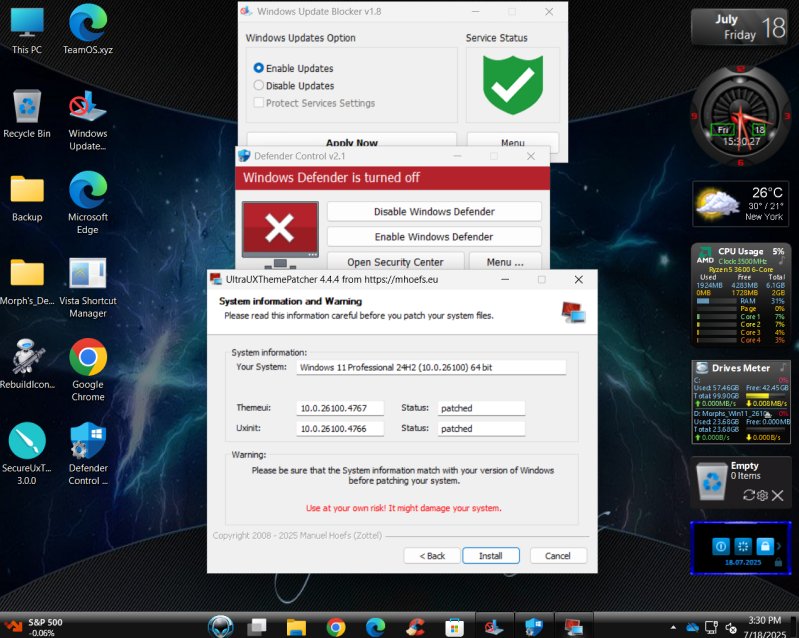
Task: Open Recycle Bin desktop icon
Action: [27, 114]
